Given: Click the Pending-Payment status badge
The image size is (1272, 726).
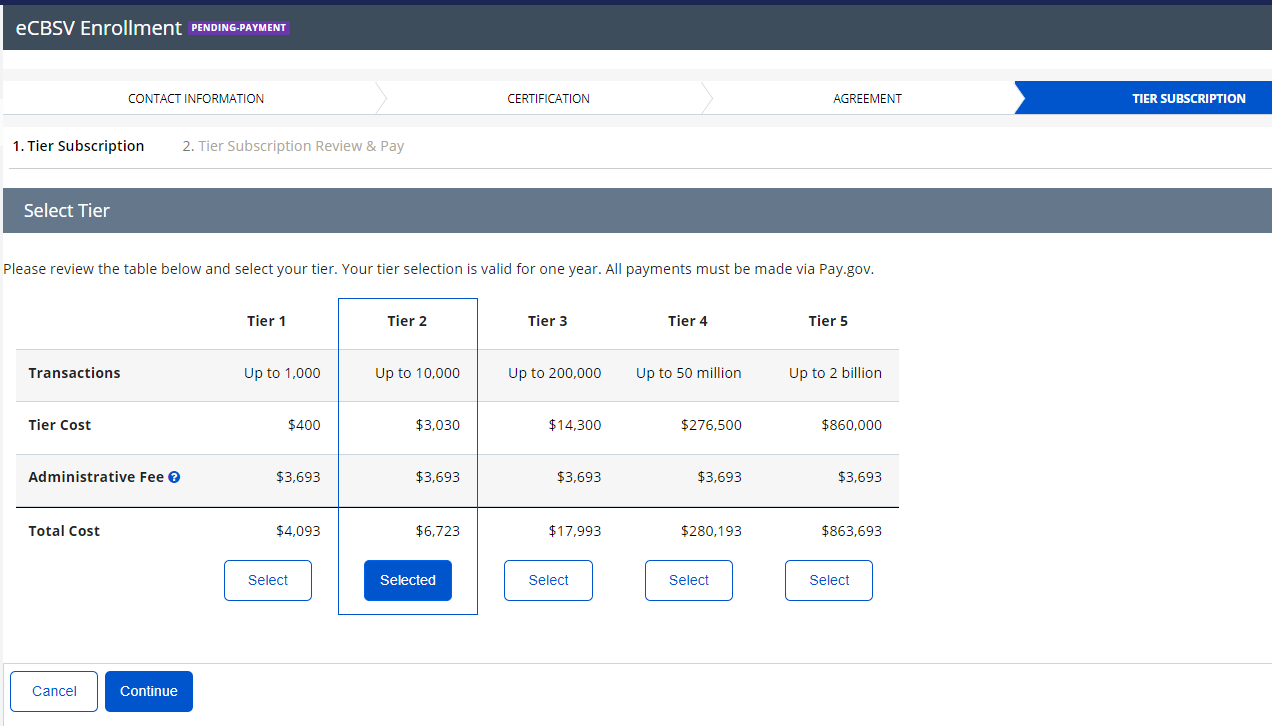Looking at the screenshot, I should [x=239, y=28].
